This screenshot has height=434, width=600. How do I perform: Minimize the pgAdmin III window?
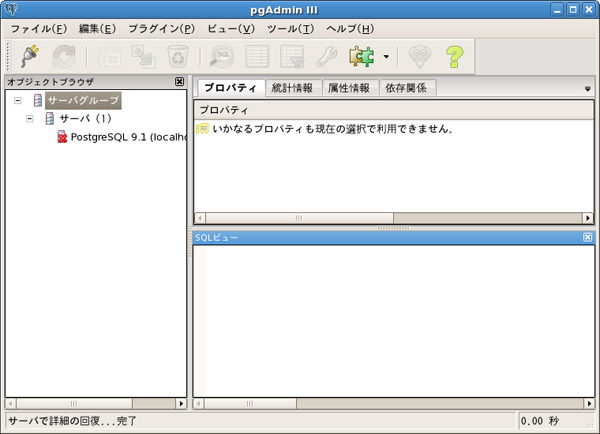pos(558,10)
